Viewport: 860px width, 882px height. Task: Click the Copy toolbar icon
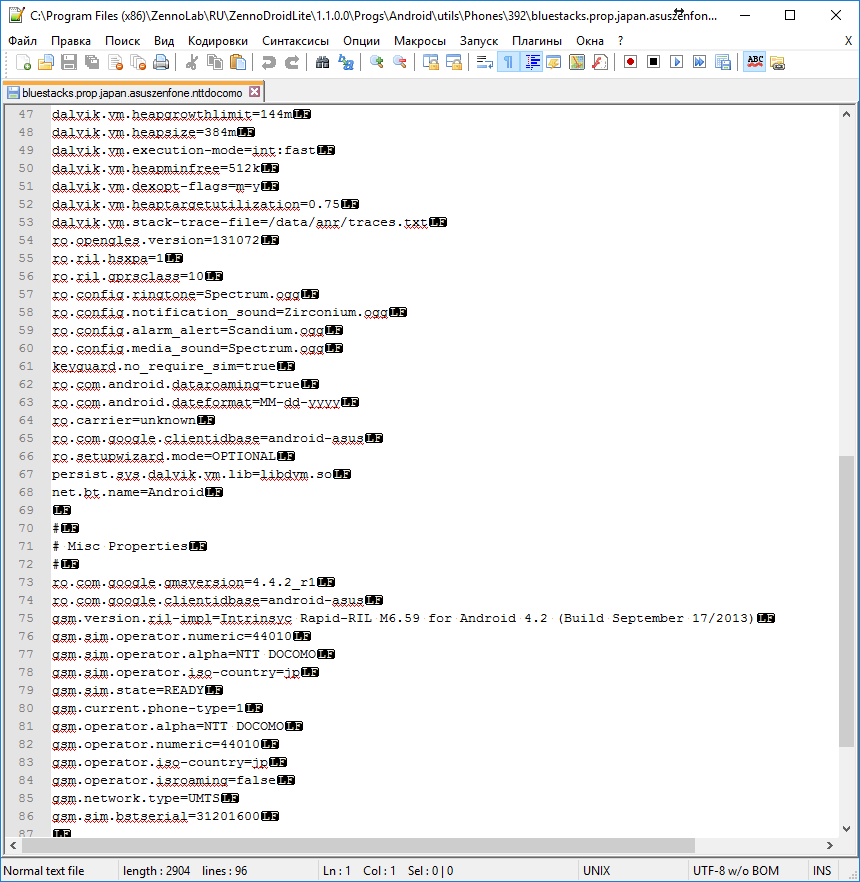(215, 62)
